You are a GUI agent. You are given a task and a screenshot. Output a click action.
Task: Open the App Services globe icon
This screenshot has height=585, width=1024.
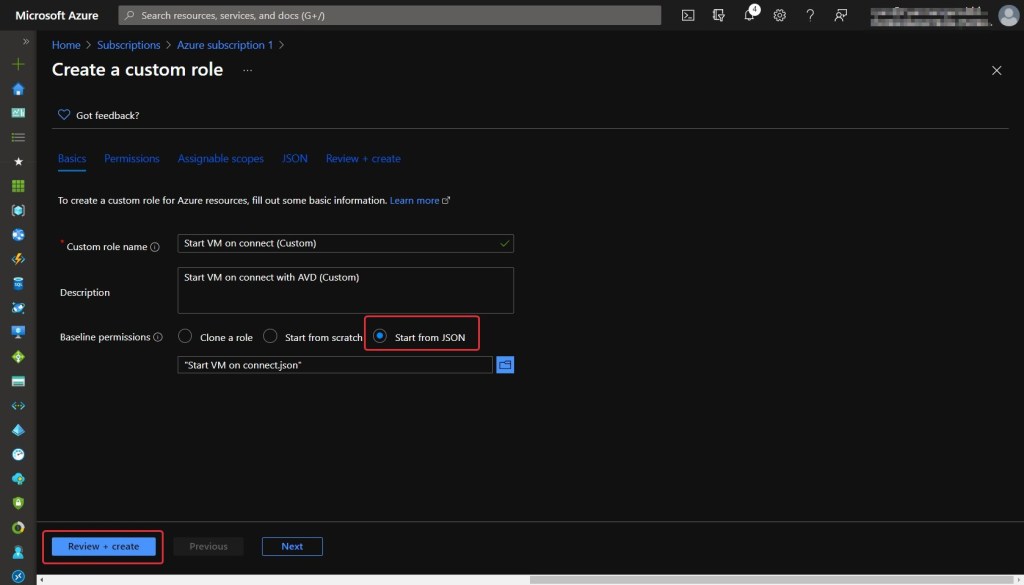(x=18, y=235)
